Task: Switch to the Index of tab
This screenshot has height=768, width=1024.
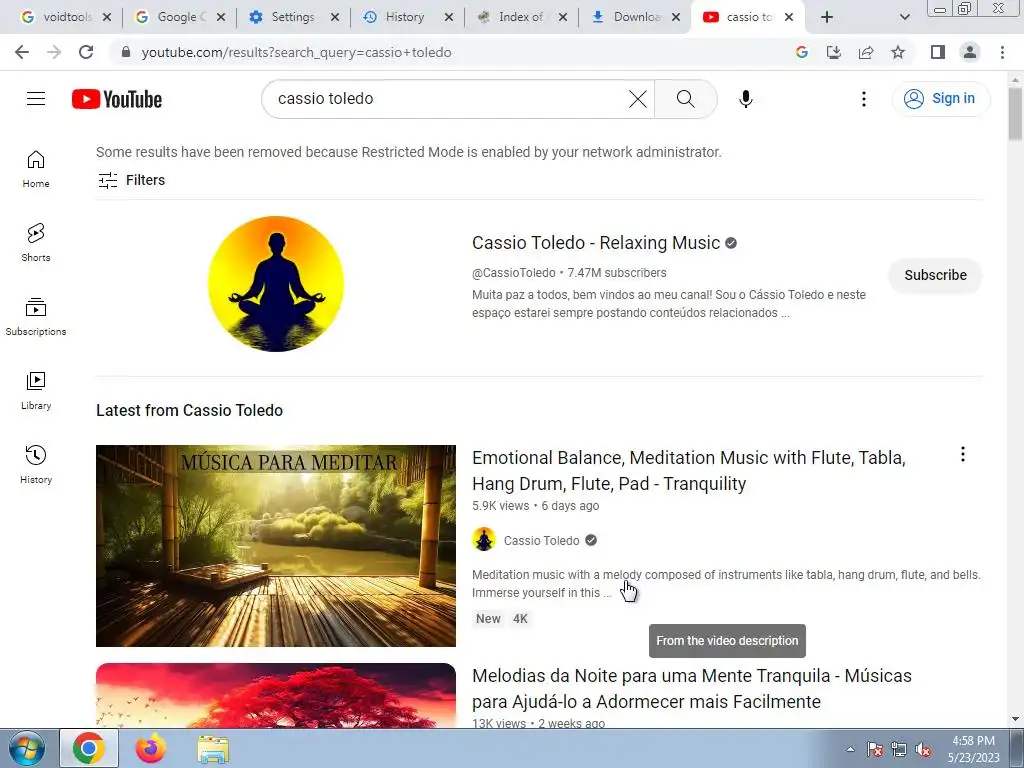Action: pyautogui.click(x=512, y=17)
